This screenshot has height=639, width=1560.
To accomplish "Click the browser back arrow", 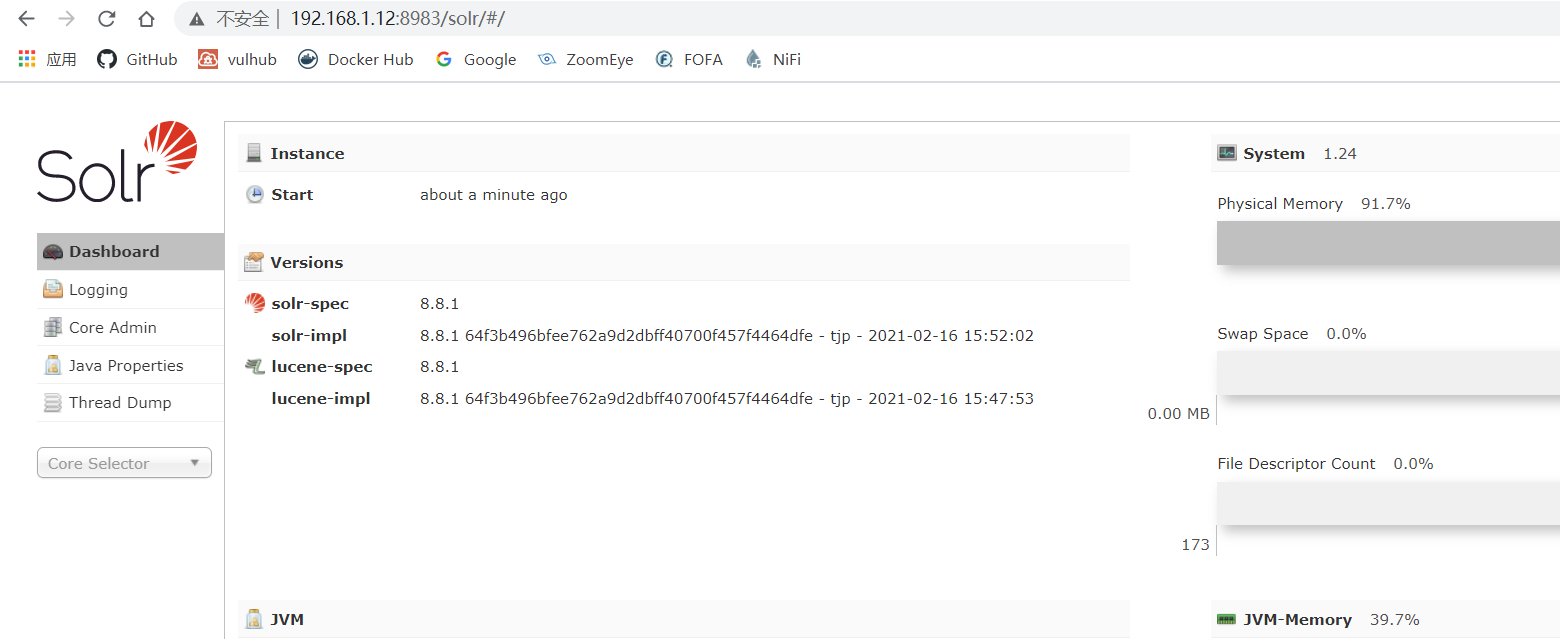I will point(27,18).
